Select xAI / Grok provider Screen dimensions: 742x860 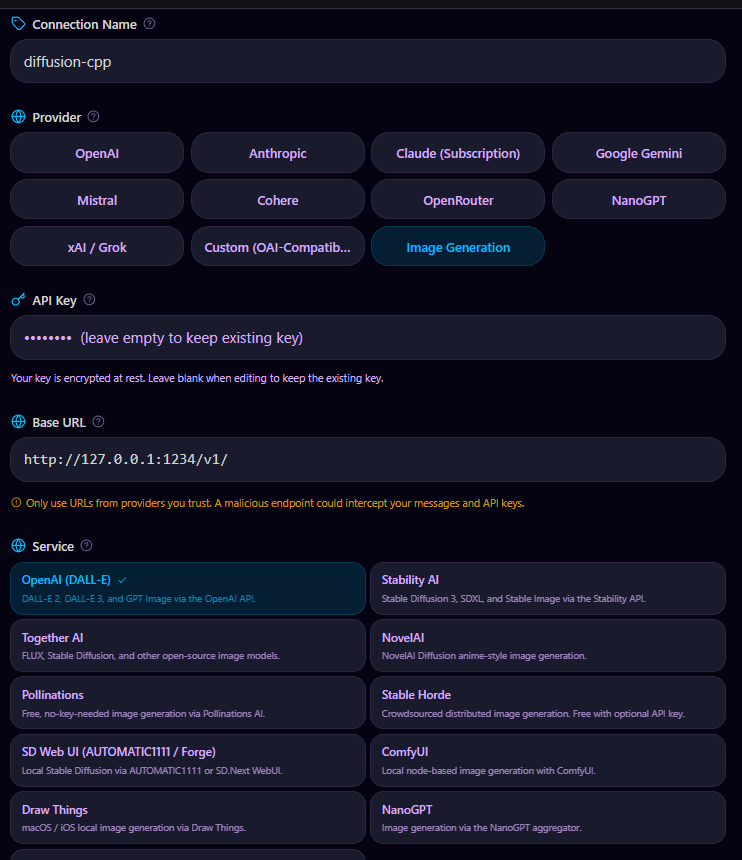coord(97,247)
